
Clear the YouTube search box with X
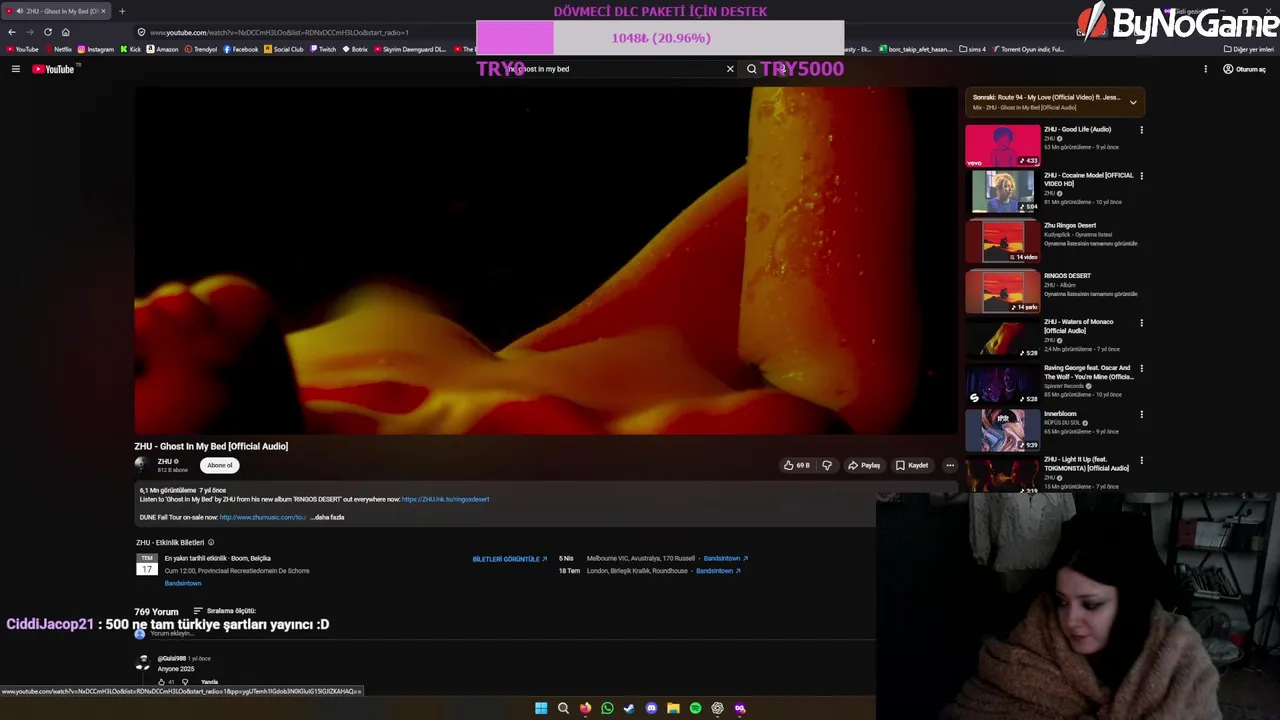click(730, 69)
